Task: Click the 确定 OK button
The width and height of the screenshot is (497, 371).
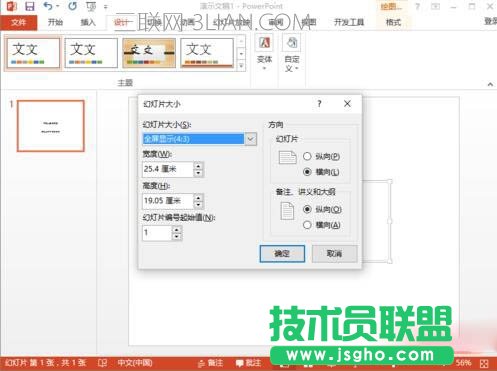Action: point(282,254)
